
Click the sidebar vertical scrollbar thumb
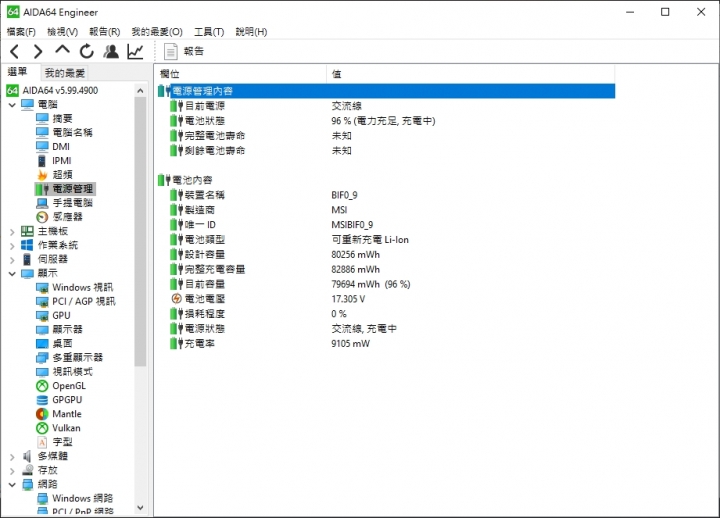coord(140,231)
